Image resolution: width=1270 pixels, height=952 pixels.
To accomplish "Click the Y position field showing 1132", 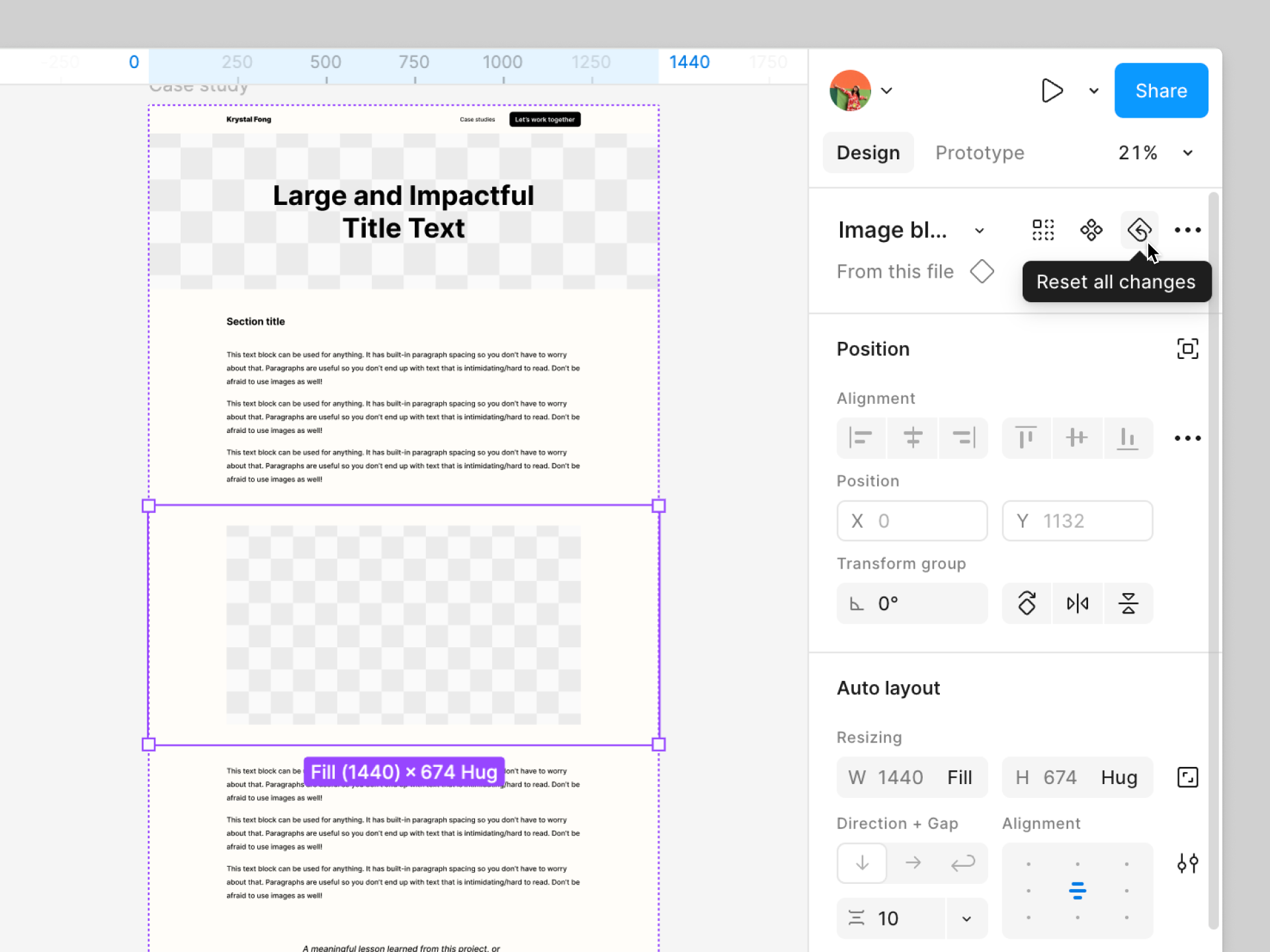I will 1077,521.
